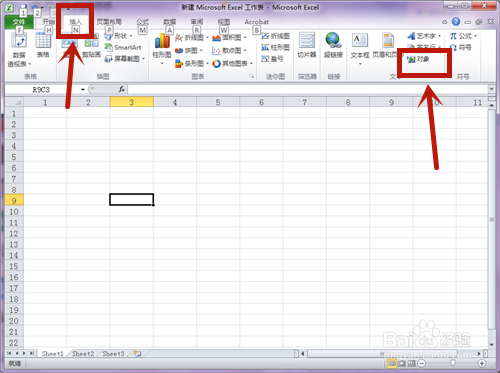Insert a 折线图 sparkline
This screenshot has width=500, height=373.
[x=275, y=36]
